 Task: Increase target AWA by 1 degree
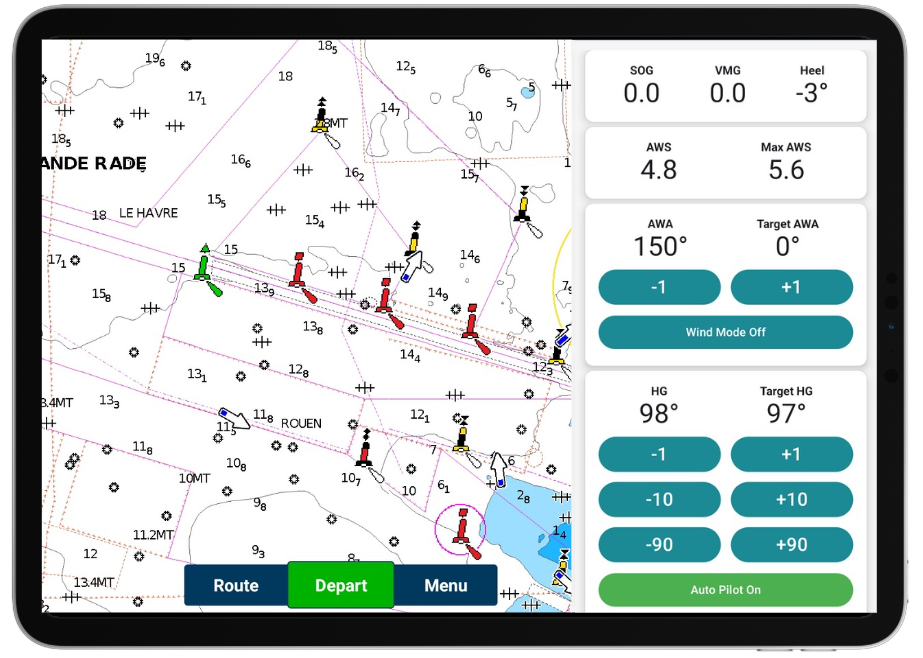[x=791, y=287]
